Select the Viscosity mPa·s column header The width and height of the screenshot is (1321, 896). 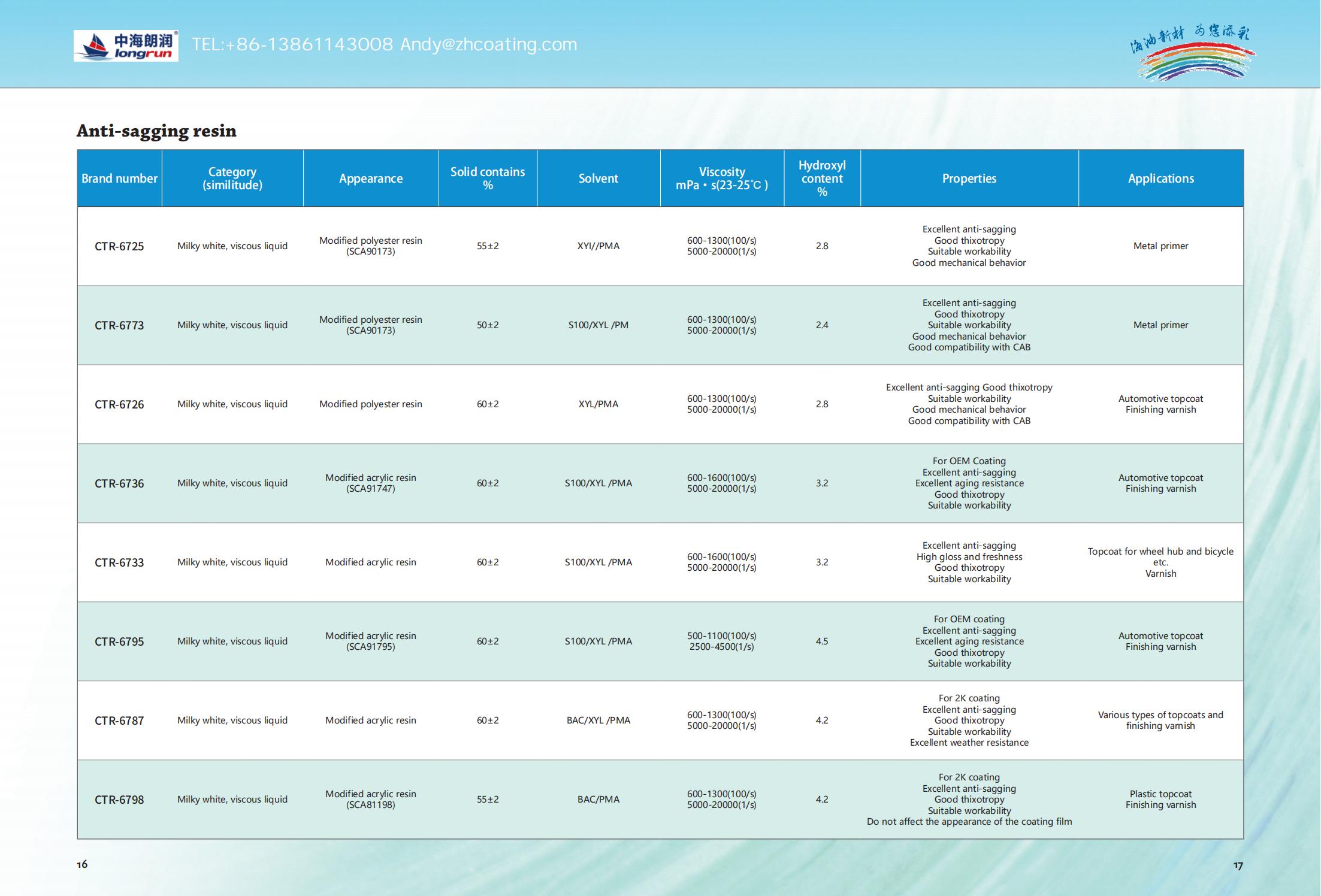(x=722, y=178)
